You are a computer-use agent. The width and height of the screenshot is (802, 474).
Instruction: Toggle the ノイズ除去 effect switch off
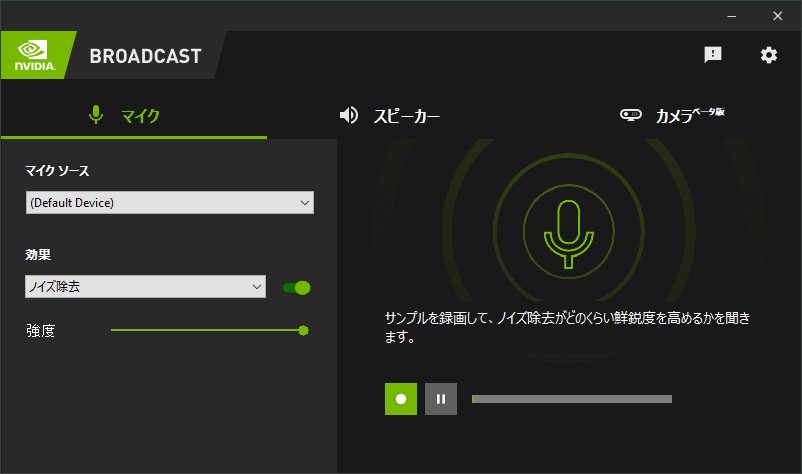point(297,287)
